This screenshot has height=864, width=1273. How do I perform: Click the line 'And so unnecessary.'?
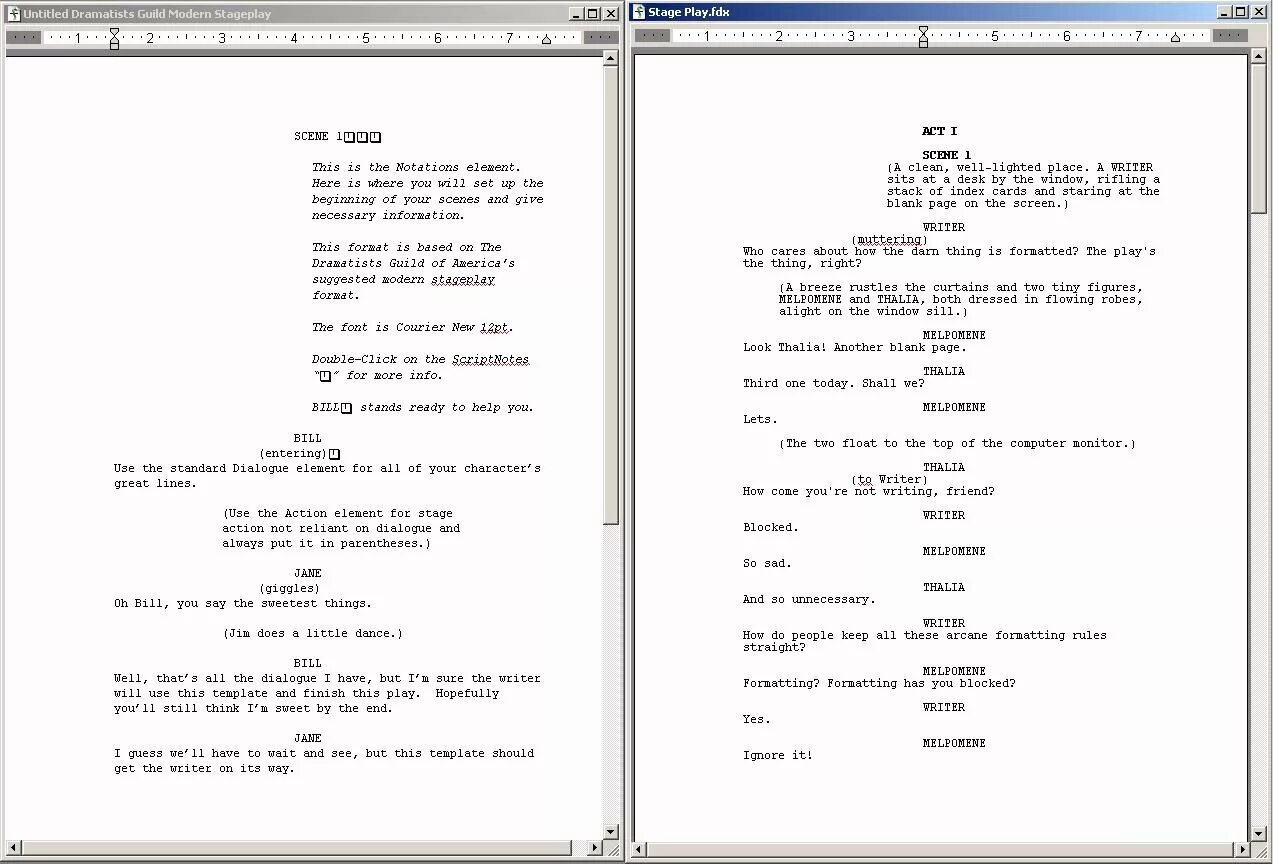809,600
